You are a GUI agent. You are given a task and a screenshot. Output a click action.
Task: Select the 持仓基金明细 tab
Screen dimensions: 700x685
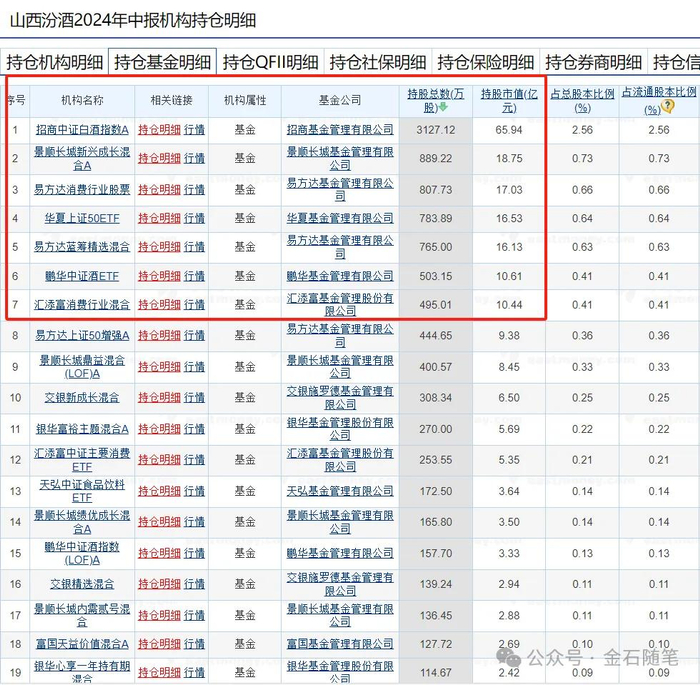tap(162, 62)
